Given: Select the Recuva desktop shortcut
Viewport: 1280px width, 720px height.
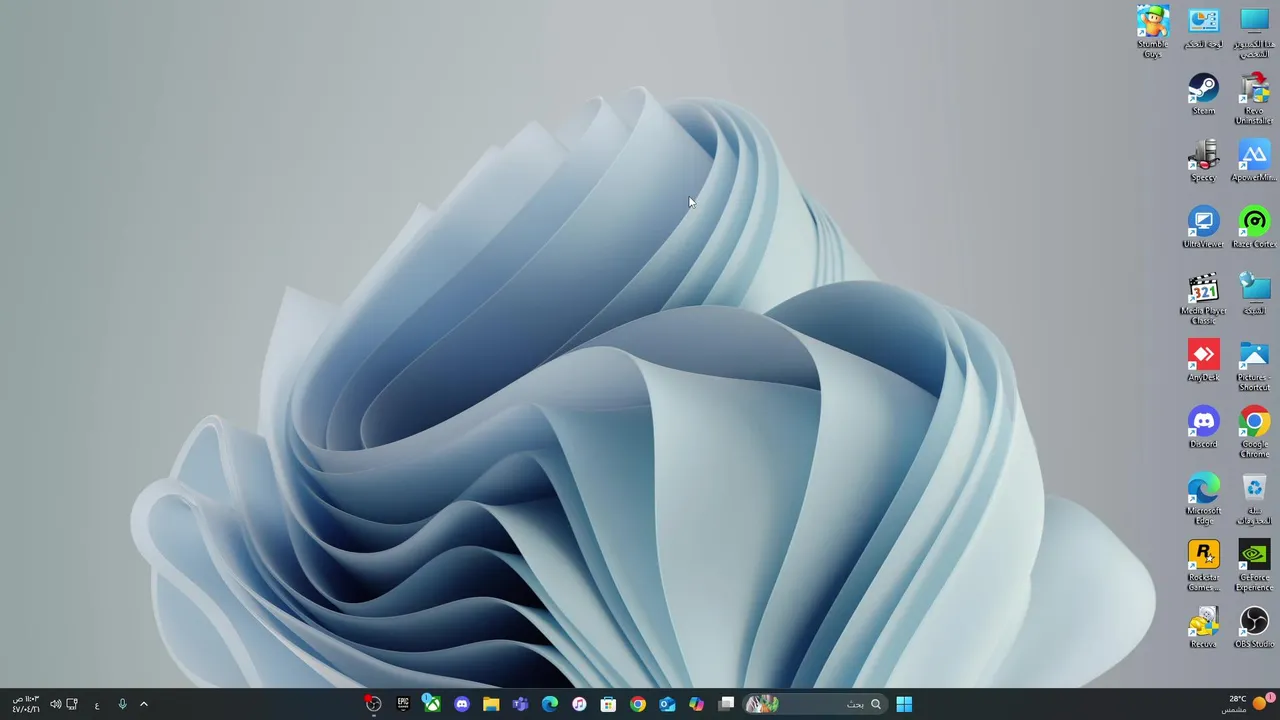Looking at the screenshot, I should tap(1203, 627).
